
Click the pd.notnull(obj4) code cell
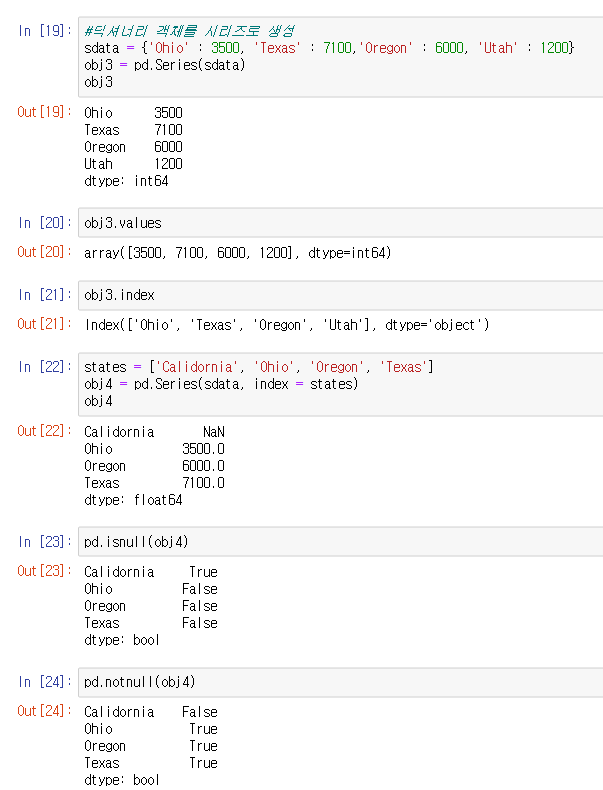pyautogui.click(x=341, y=682)
